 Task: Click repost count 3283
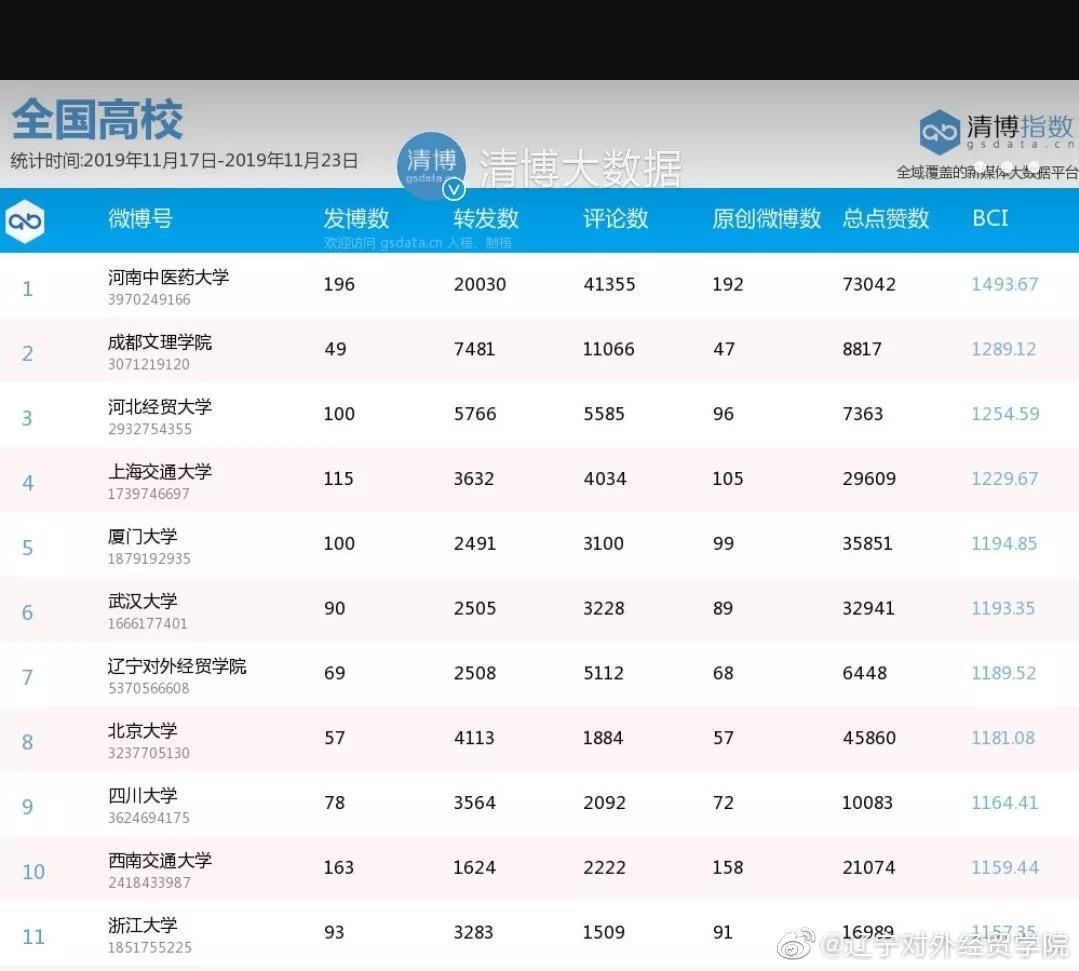pos(473,932)
